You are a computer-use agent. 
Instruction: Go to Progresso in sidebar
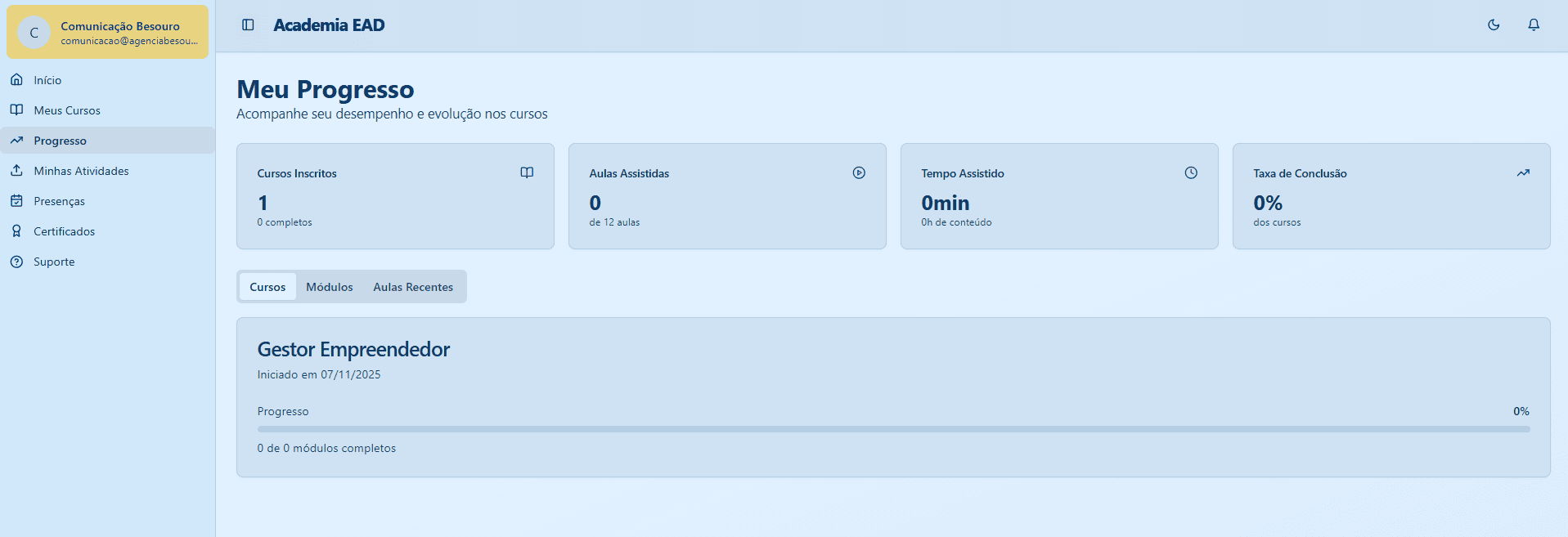(x=60, y=141)
